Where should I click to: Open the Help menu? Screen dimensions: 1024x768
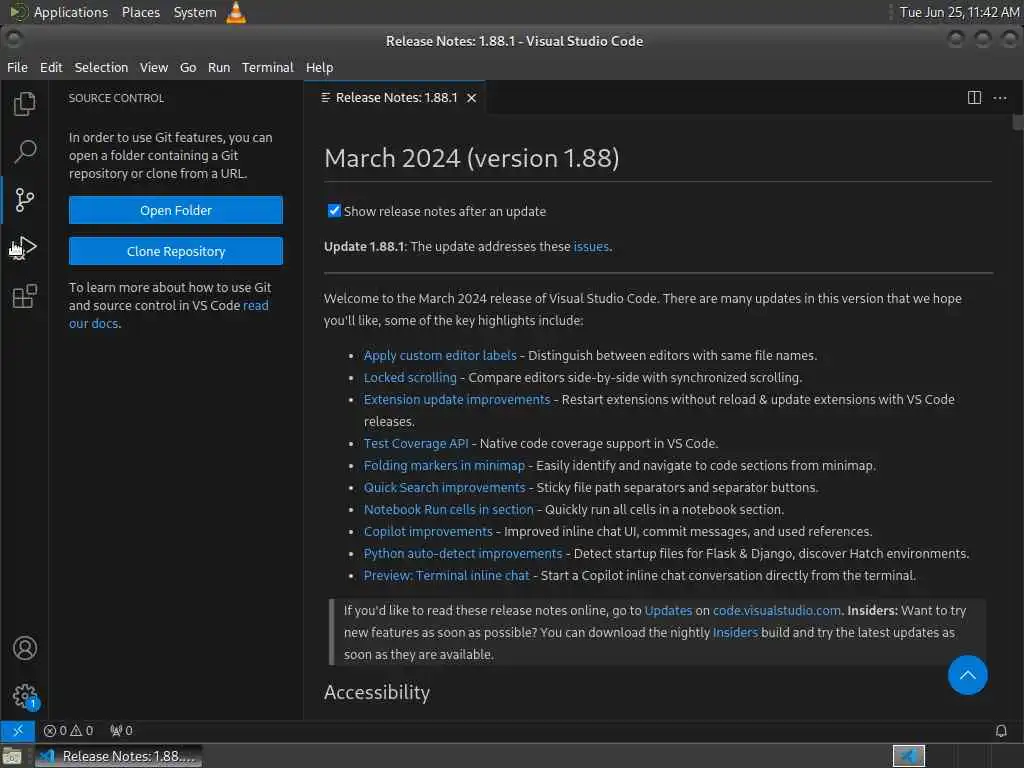pyautogui.click(x=319, y=67)
